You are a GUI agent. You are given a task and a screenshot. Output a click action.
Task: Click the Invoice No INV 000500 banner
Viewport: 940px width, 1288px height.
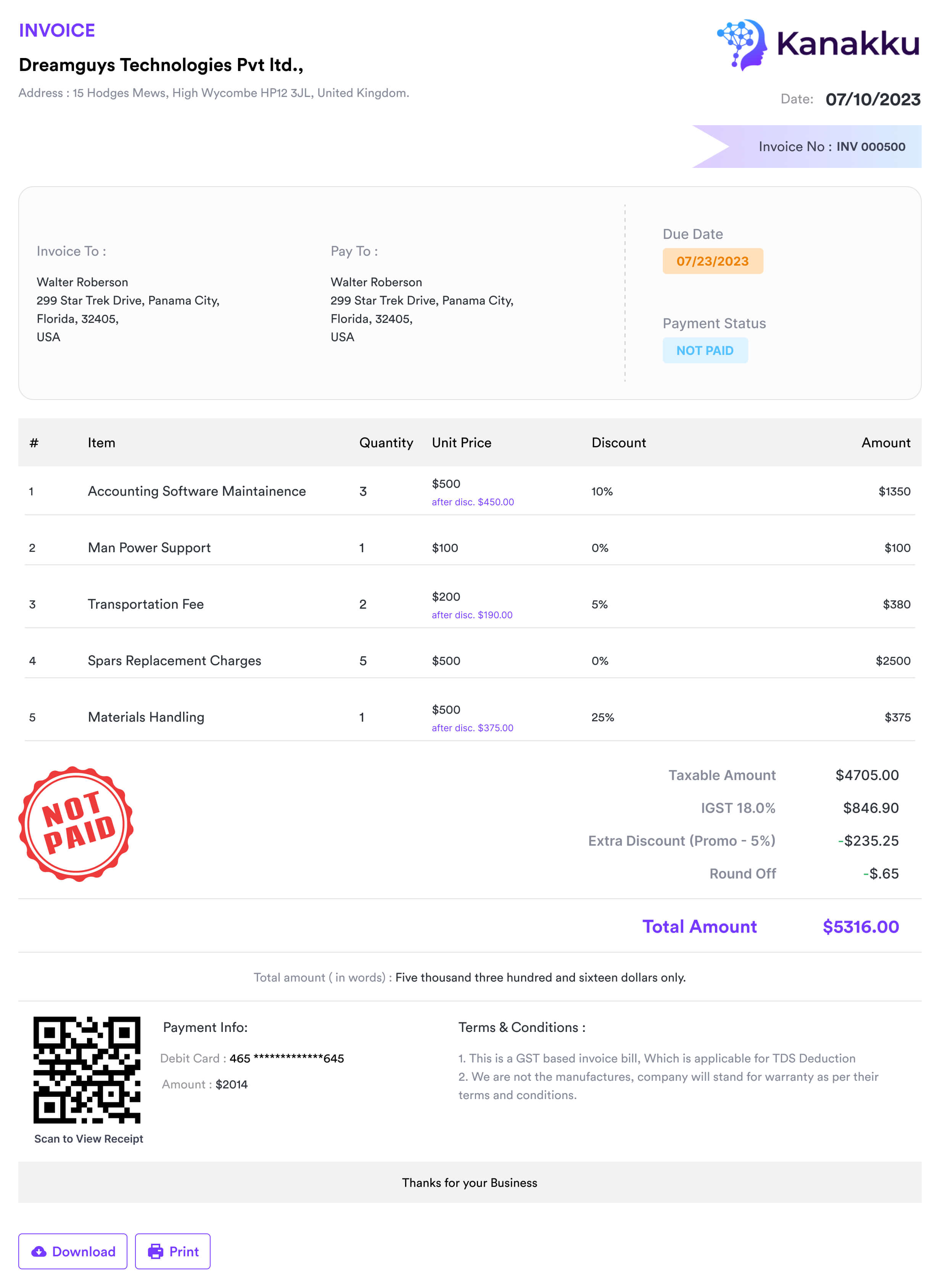(831, 147)
